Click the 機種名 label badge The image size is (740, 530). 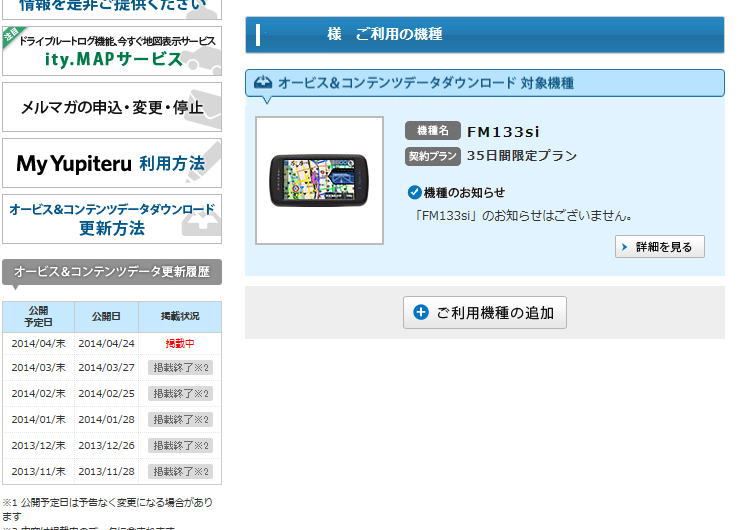(x=433, y=131)
